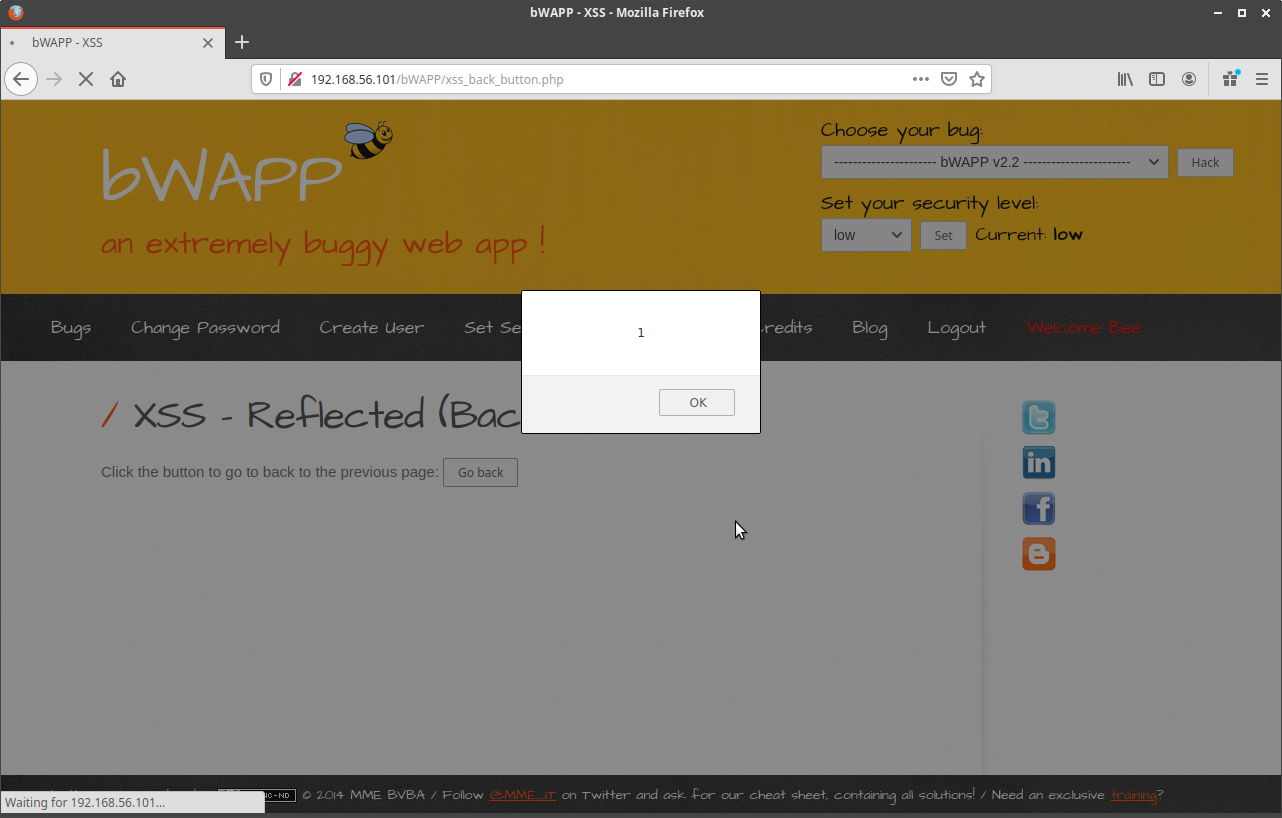Open a new tab
The image size is (1282, 818).
[x=242, y=42]
